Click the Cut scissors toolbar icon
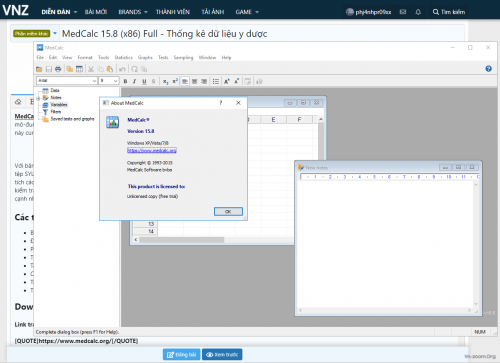 coord(91,69)
